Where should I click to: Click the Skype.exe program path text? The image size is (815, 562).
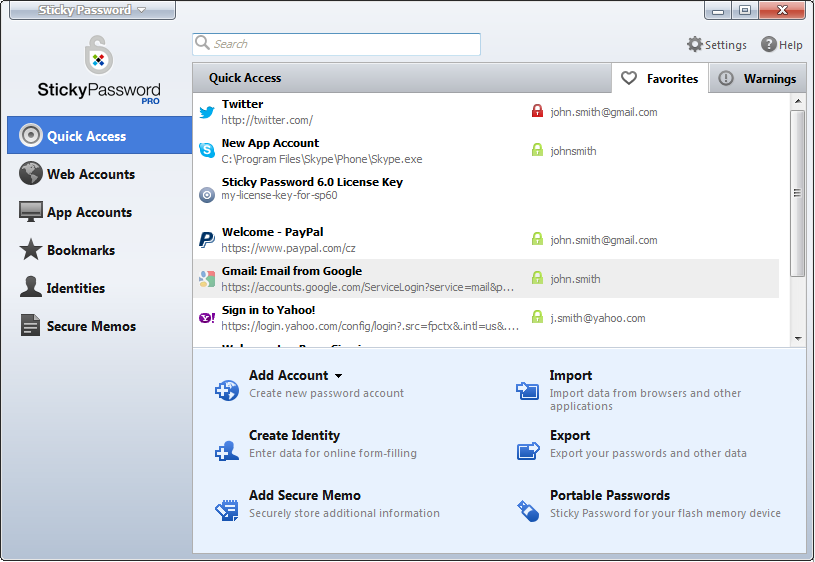tap(322, 159)
